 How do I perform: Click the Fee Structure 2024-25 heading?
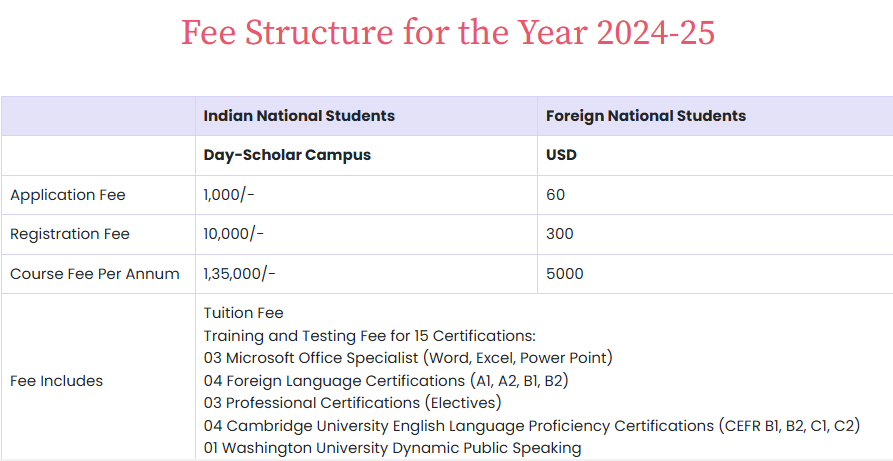[x=448, y=33]
